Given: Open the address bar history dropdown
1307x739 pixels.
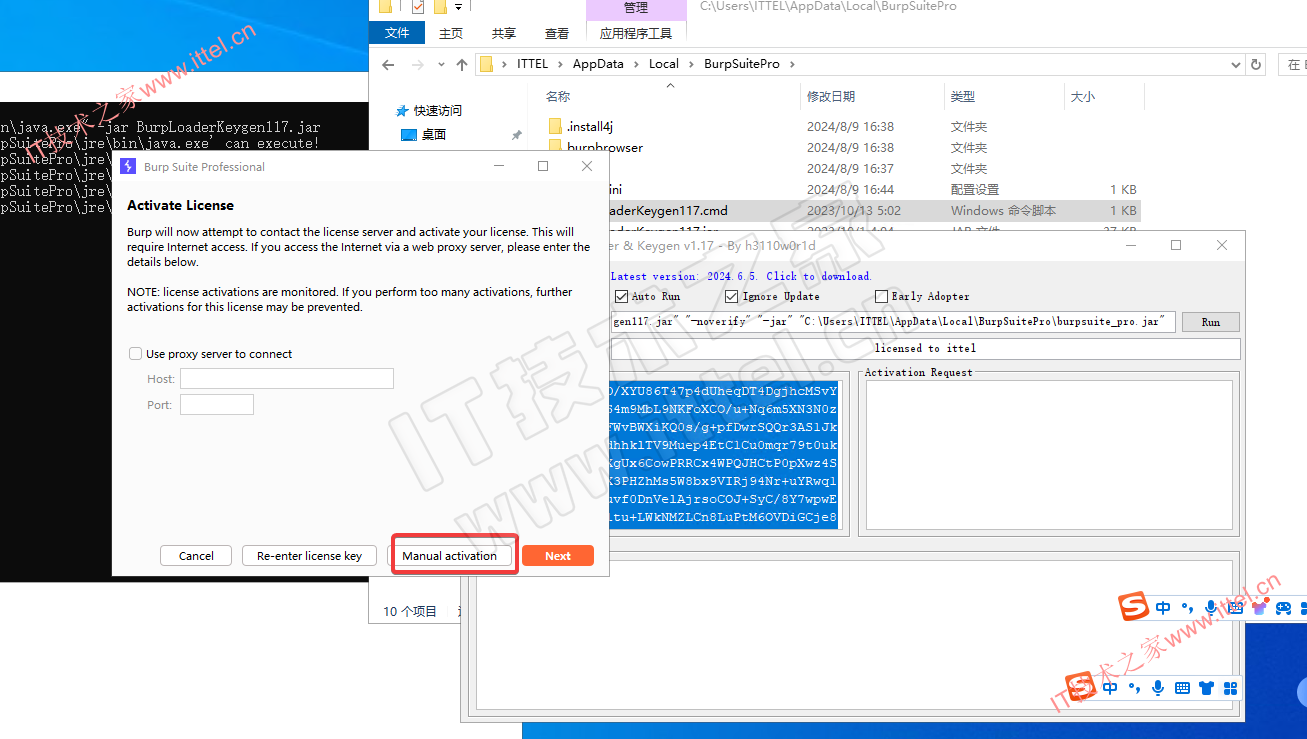Looking at the screenshot, I should click(x=1236, y=64).
